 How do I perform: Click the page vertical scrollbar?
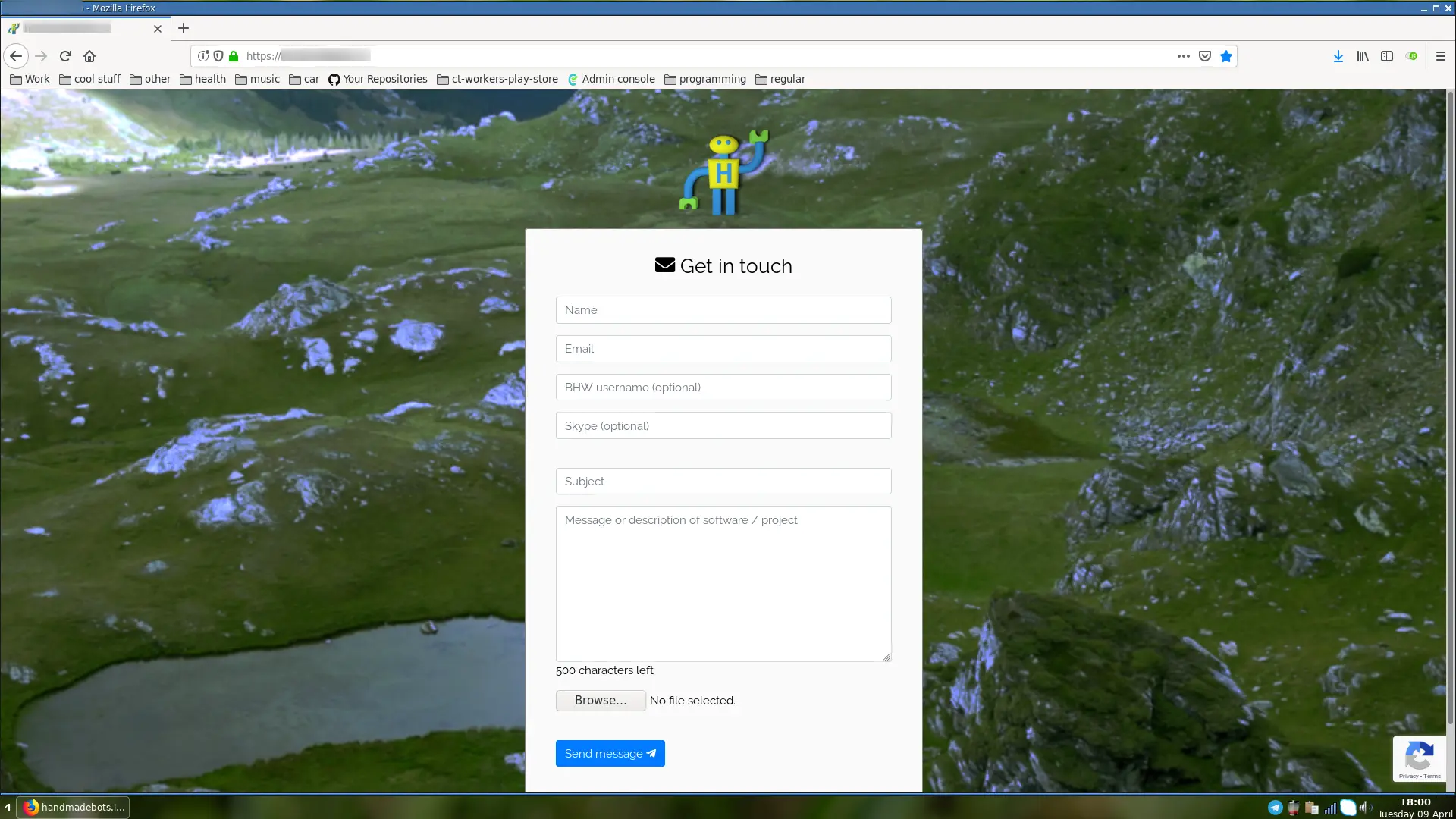click(1451, 409)
